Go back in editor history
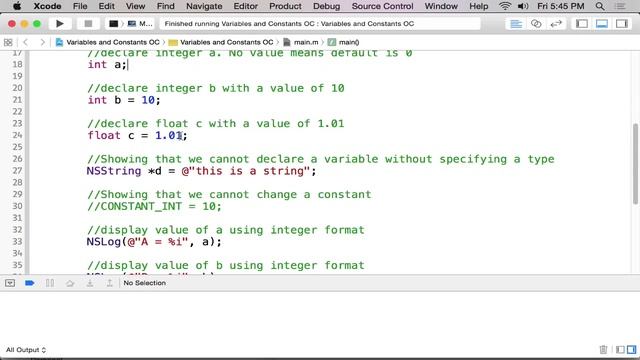Viewport: 640px width, 360px height. point(26,42)
